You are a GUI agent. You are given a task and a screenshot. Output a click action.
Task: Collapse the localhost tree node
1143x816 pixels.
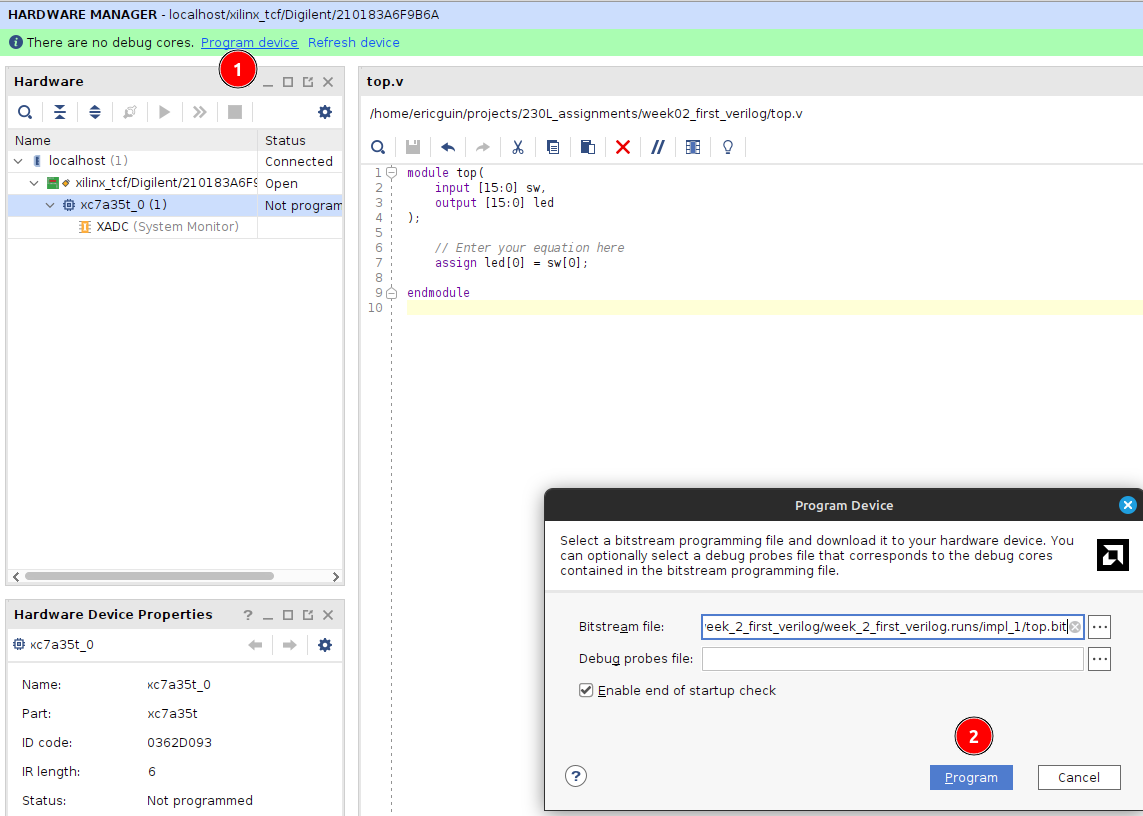click(19, 161)
